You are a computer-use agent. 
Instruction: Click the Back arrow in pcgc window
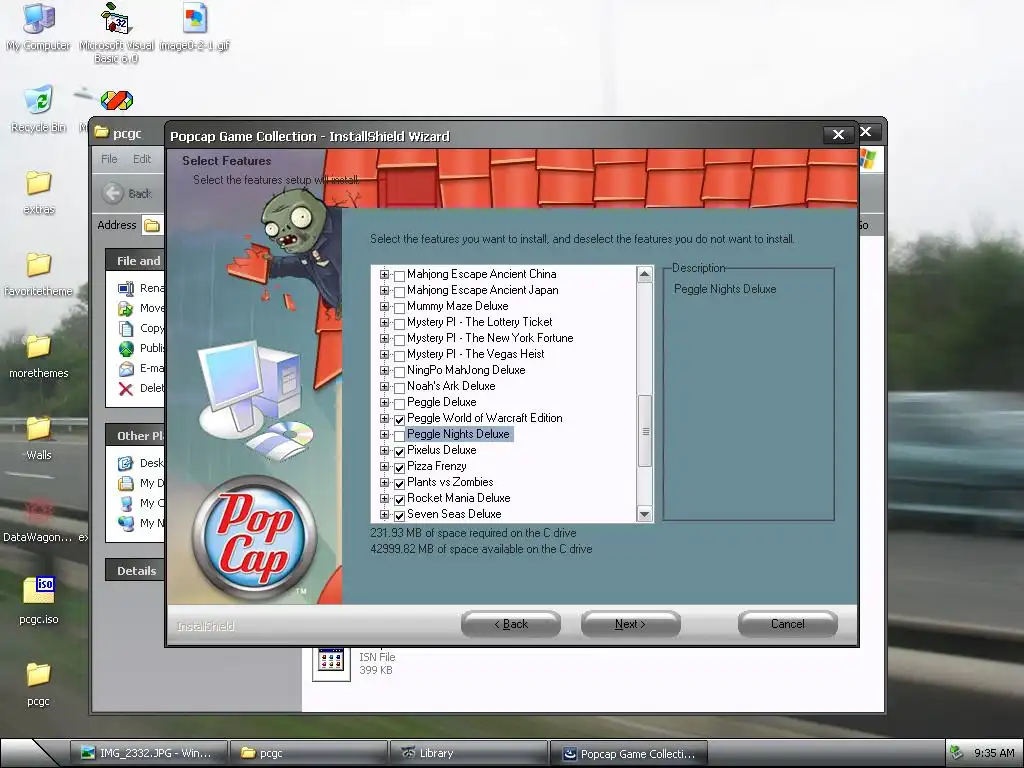tap(113, 193)
